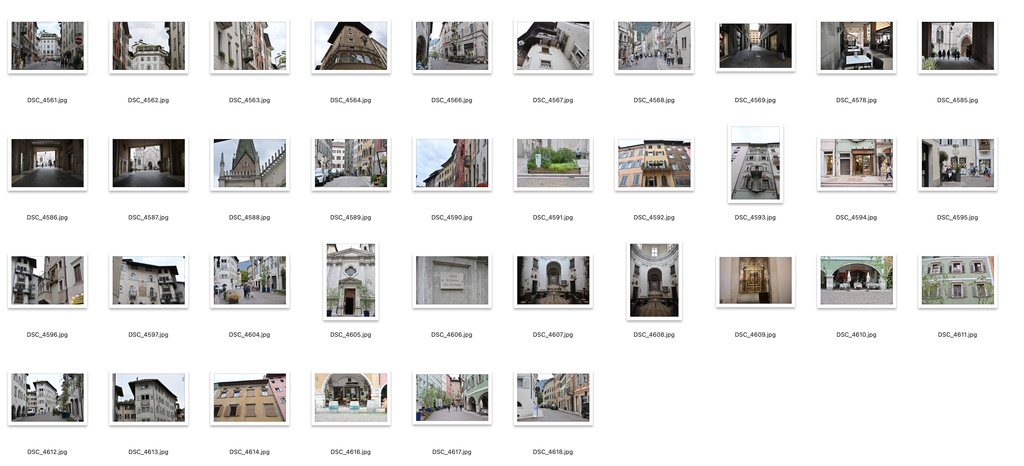Click the file name DSC_4605.jpg
1024x466 pixels.
[351, 335]
